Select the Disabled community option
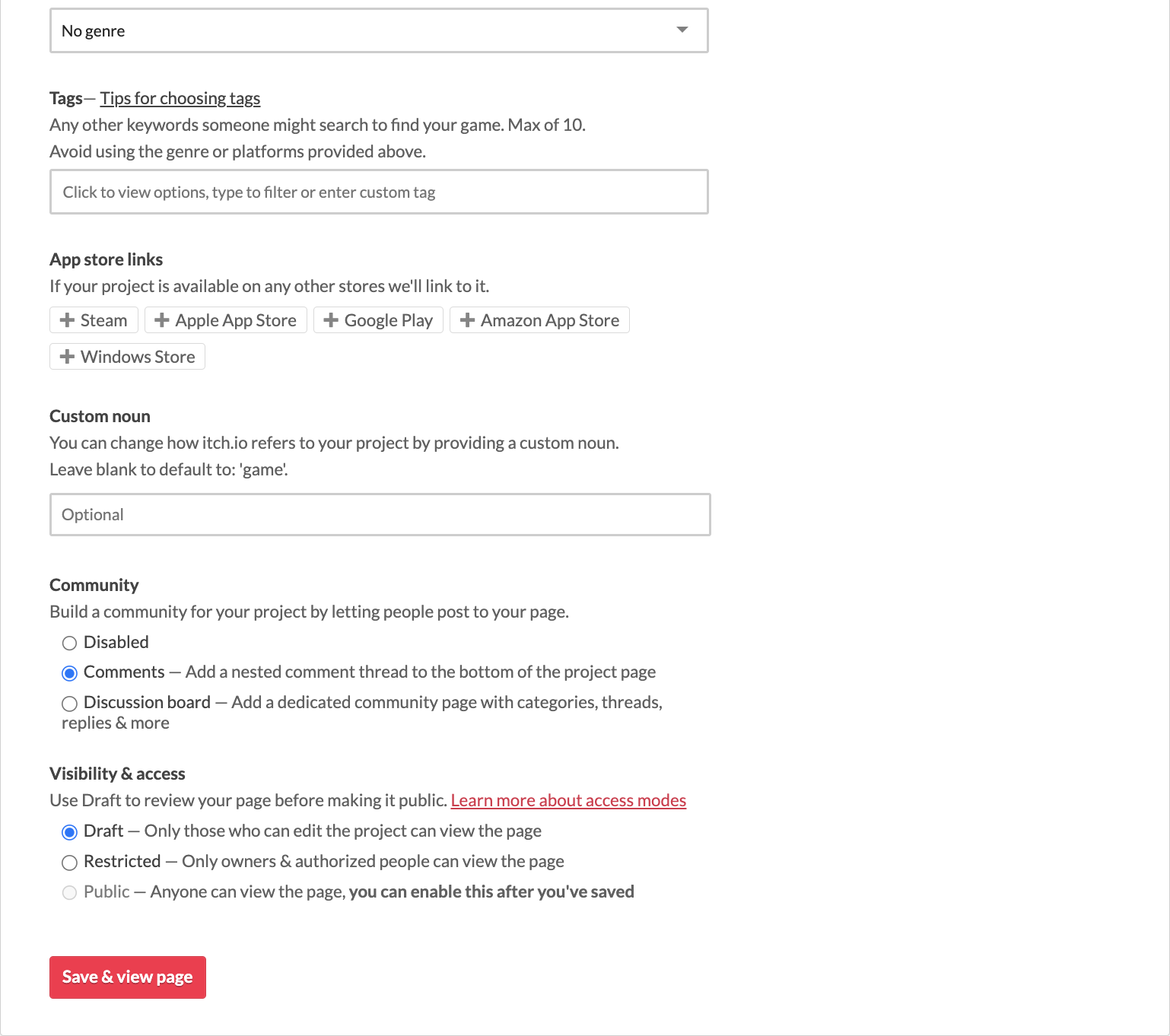Viewport: 1170px width, 1036px height. point(69,644)
